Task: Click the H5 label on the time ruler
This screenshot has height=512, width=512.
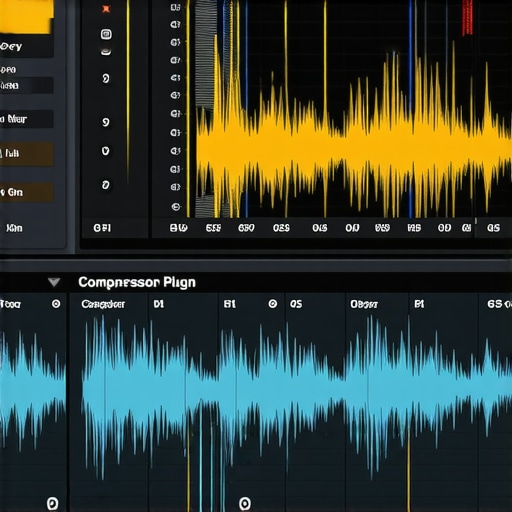Action: [x=414, y=228]
